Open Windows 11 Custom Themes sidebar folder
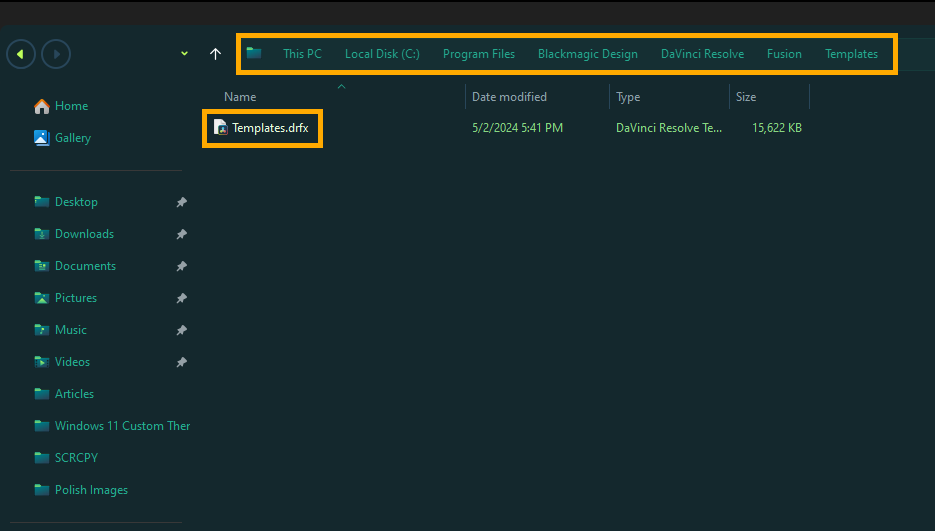The image size is (935, 531). tap(122, 426)
